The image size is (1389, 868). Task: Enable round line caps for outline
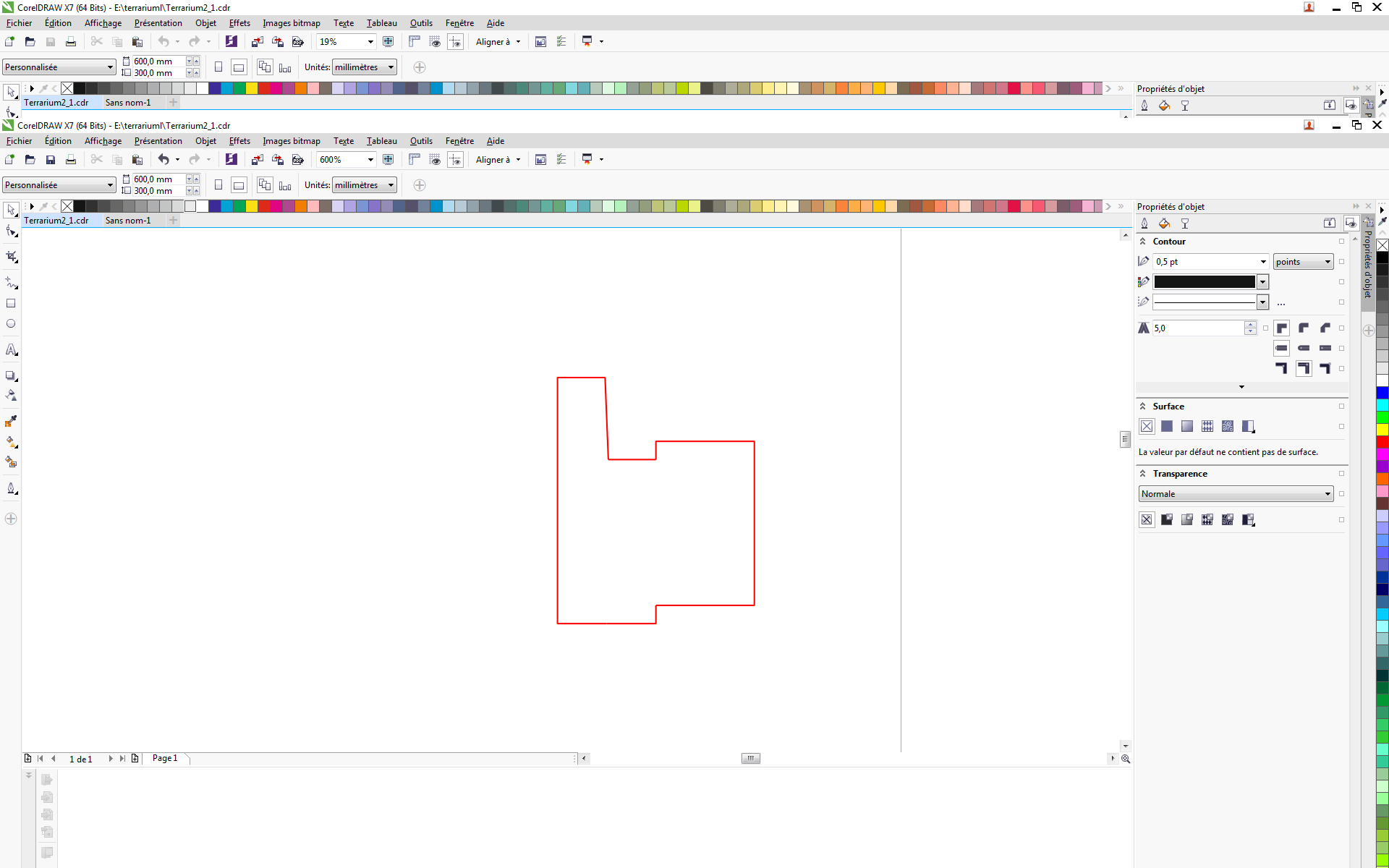tap(1304, 349)
